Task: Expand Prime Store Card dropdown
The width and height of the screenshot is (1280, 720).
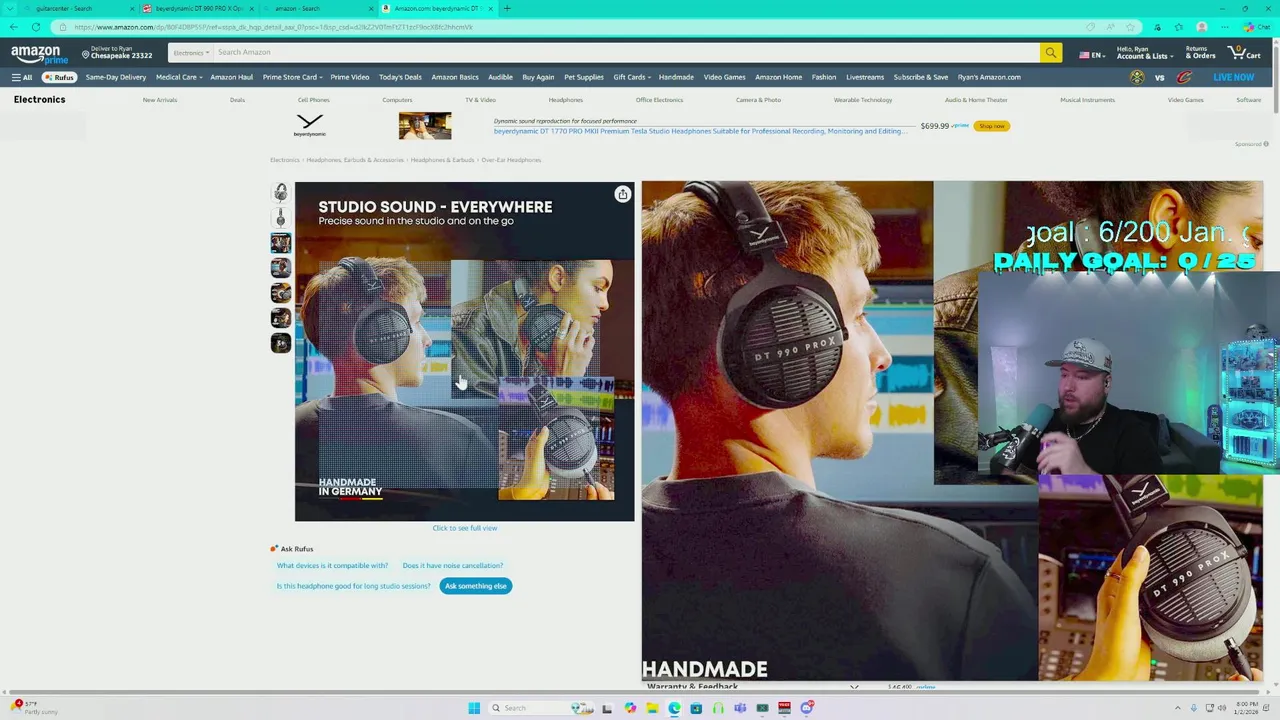Action: [292, 77]
